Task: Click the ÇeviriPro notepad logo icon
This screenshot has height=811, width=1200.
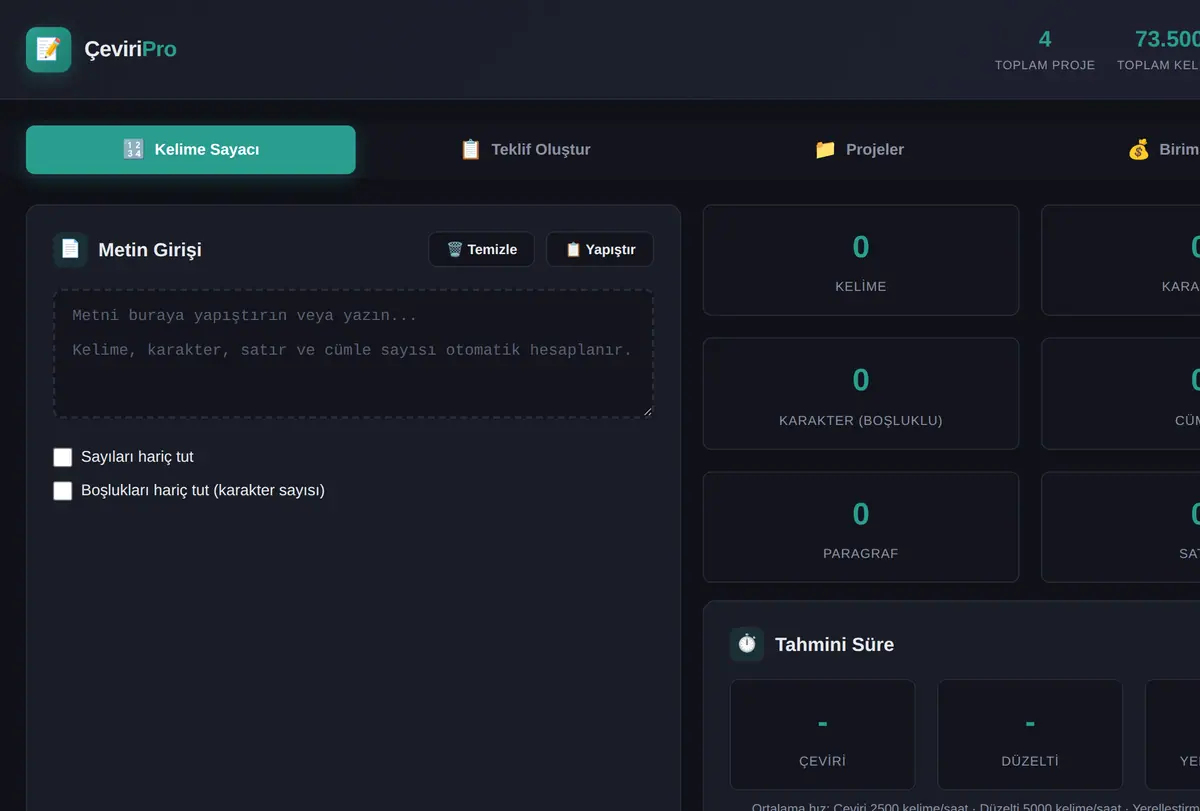Action: [x=48, y=49]
